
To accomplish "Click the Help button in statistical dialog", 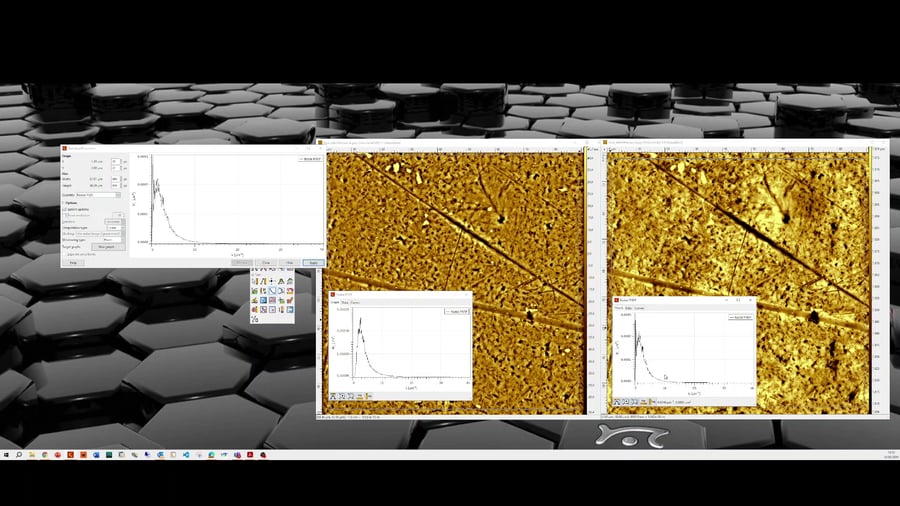I will coord(73,263).
